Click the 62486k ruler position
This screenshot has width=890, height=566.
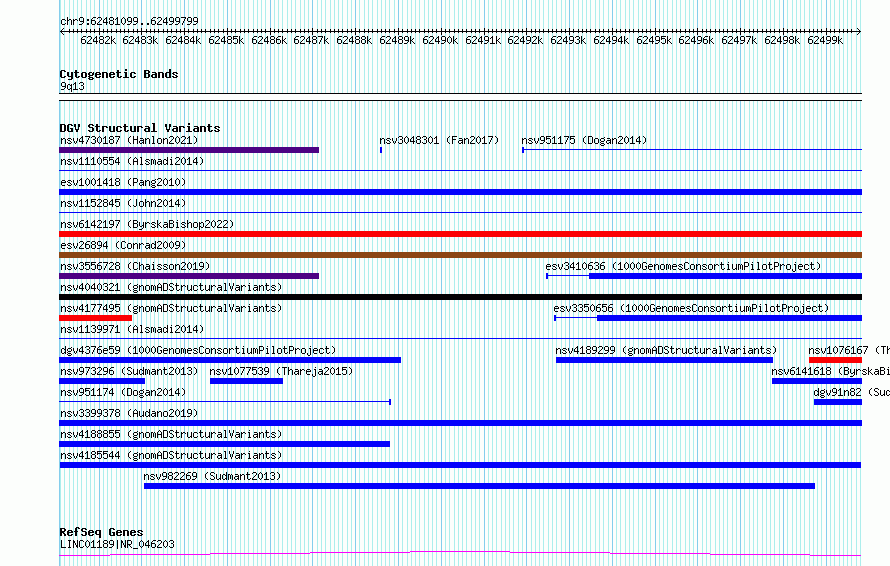(x=269, y=40)
